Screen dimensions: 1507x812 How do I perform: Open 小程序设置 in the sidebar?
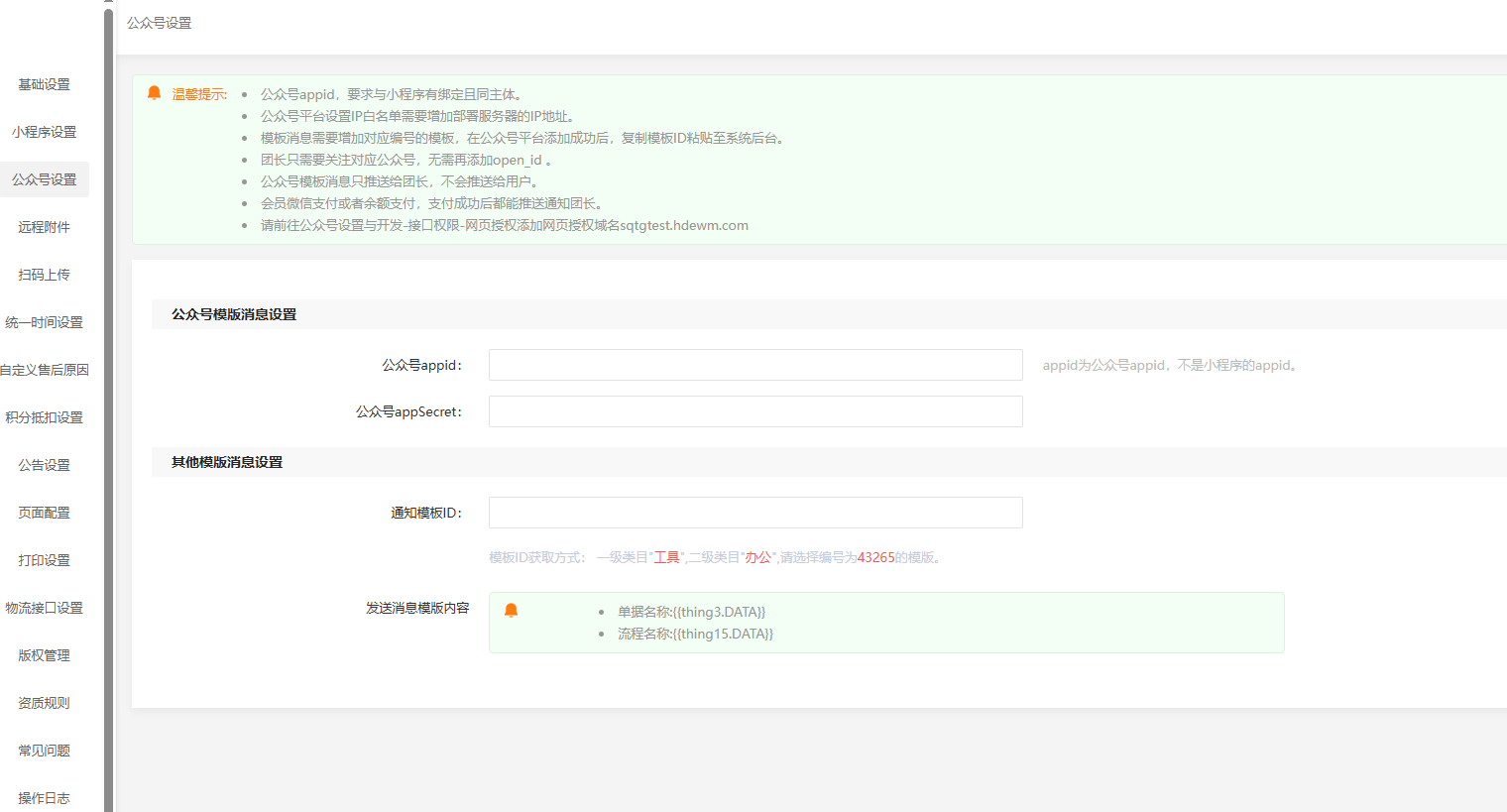click(x=45, y=132)
